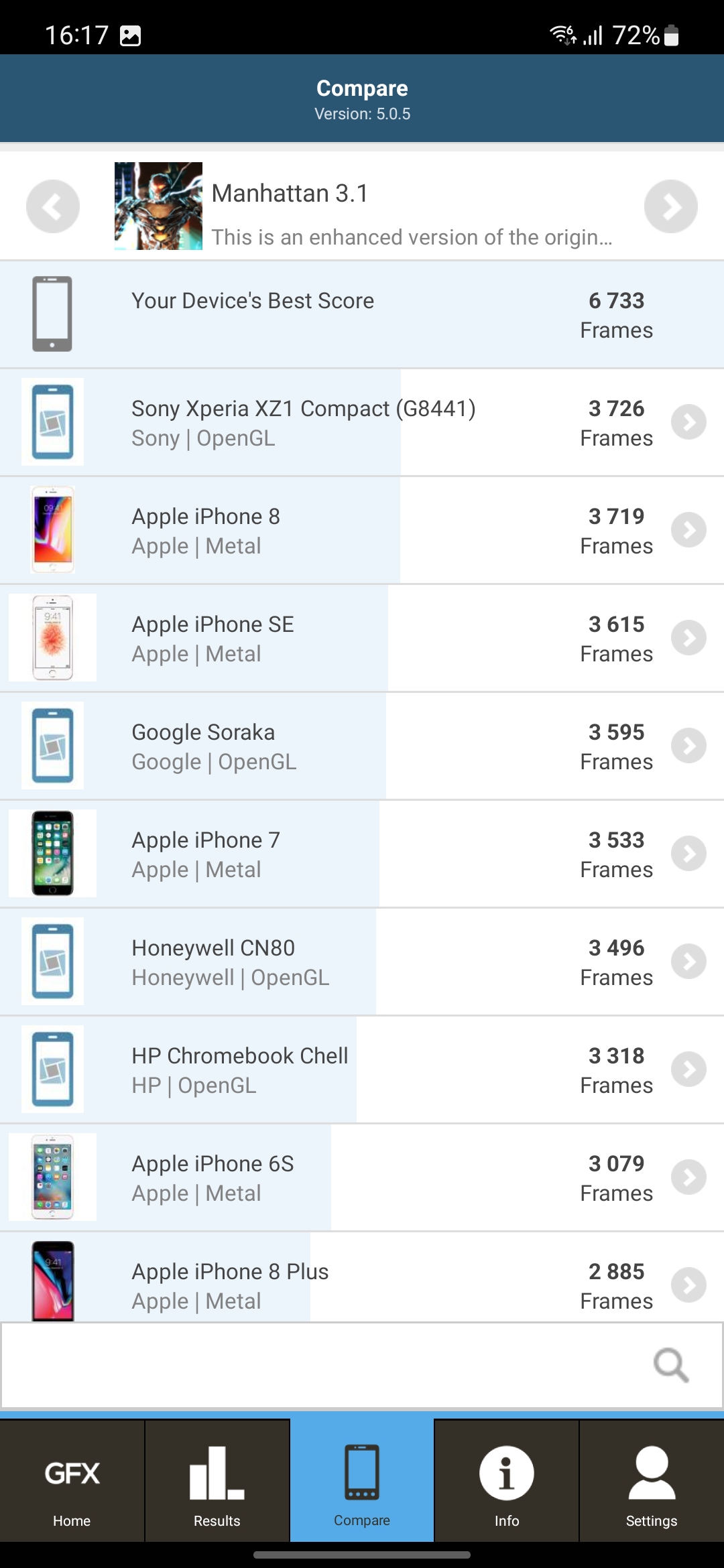Go to the previous benchmark test
Image resolution: width=724 pixels, height=1568 pixels.
coord(53,206)
